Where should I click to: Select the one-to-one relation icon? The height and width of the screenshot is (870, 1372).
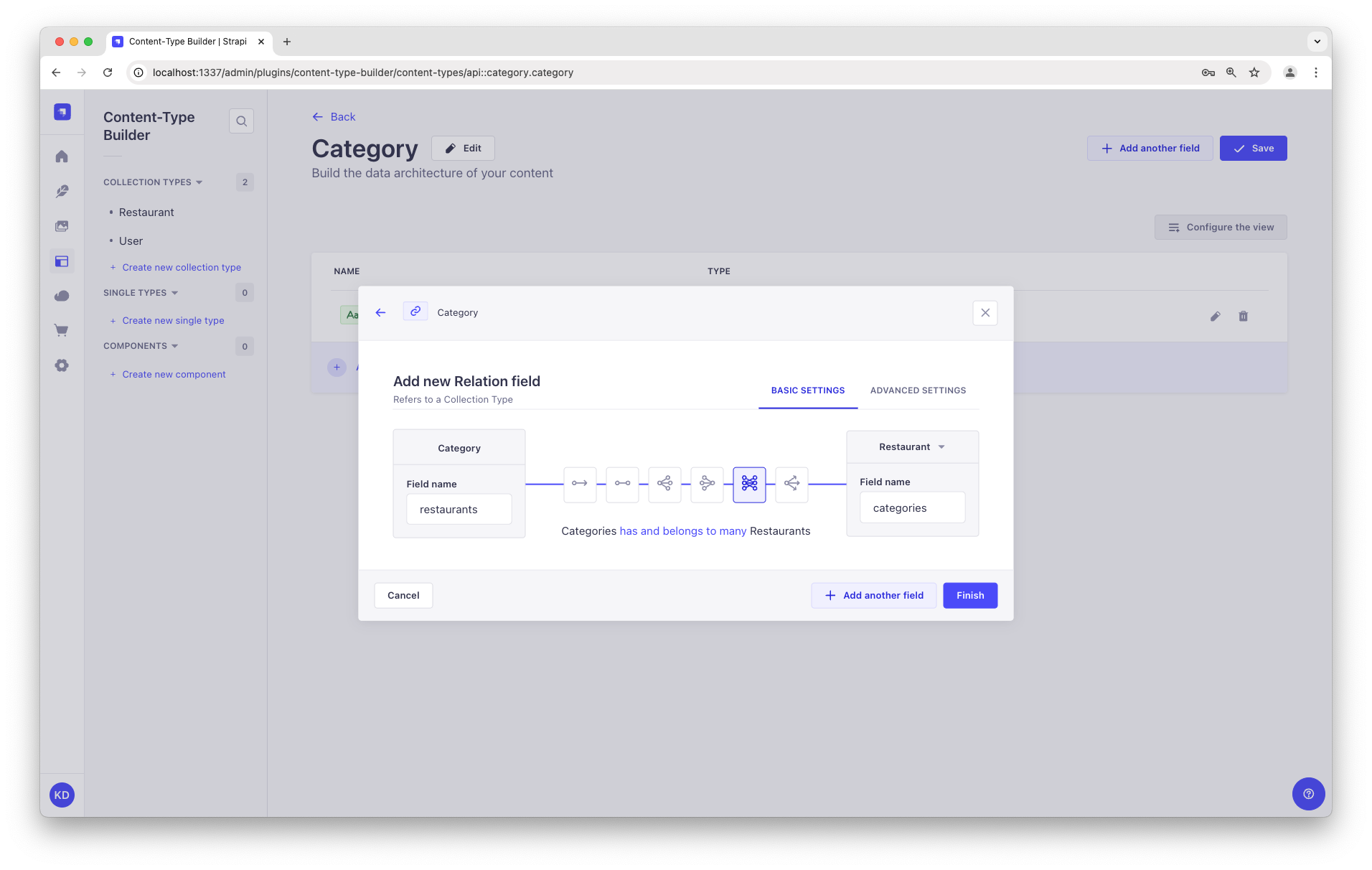622,485
